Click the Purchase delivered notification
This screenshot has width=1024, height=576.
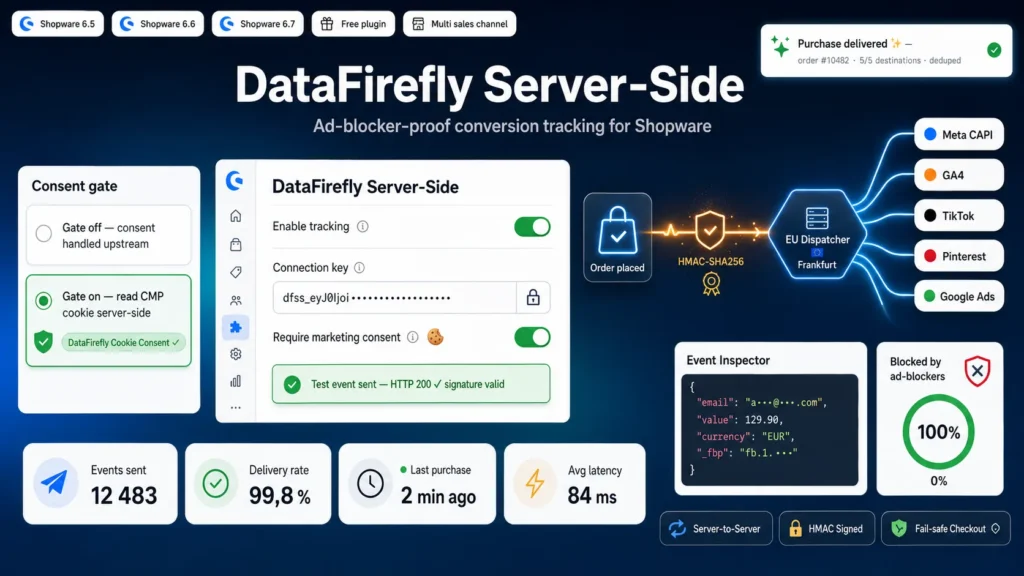tap(886, 51)
